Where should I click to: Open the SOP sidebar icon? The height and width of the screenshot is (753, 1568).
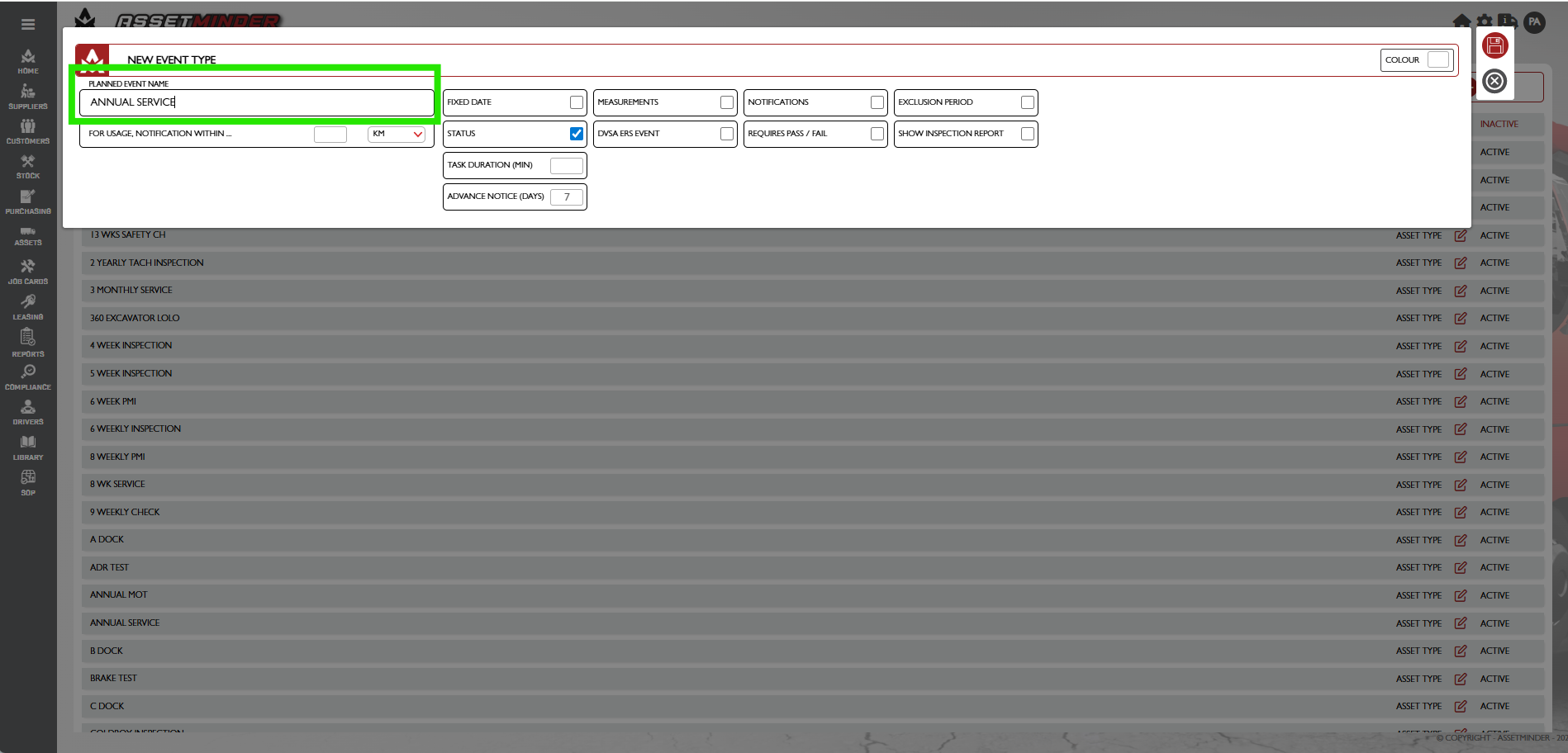[28, 481]
